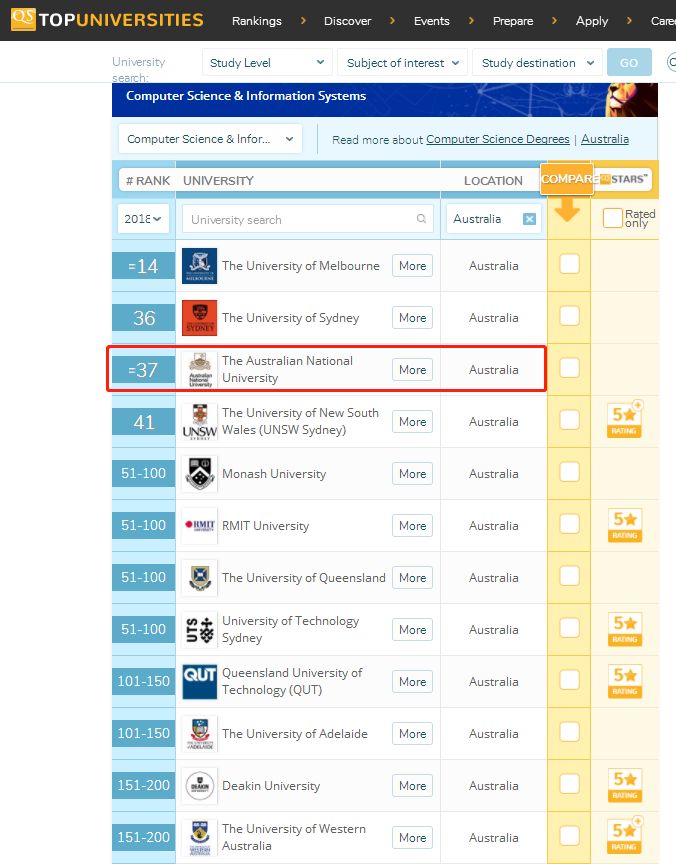Select the STARS column tab
The height and width of the screenshot is (864, 676).
click(624, 179)
